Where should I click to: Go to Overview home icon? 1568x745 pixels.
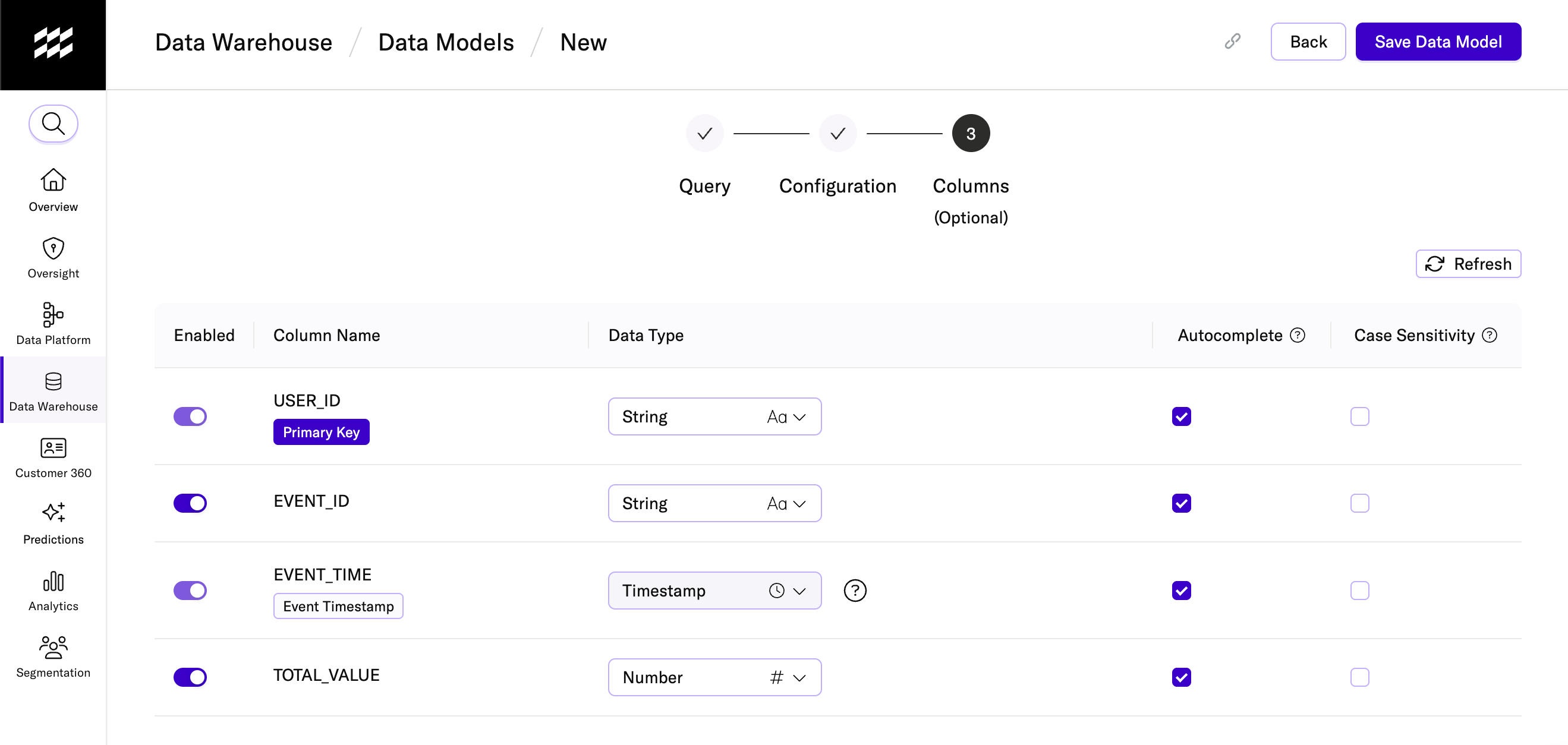click(x=53, y=180)
